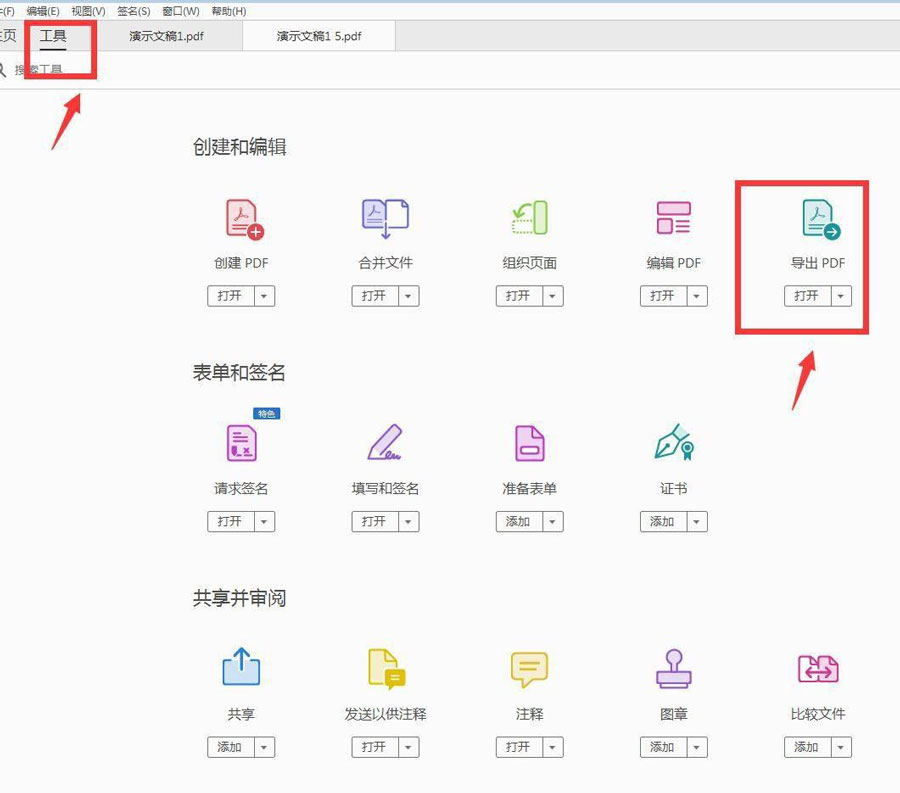Click the Edit PDF (编辑 PDF) icon
The image size is (900, 793).
point(673,219)
